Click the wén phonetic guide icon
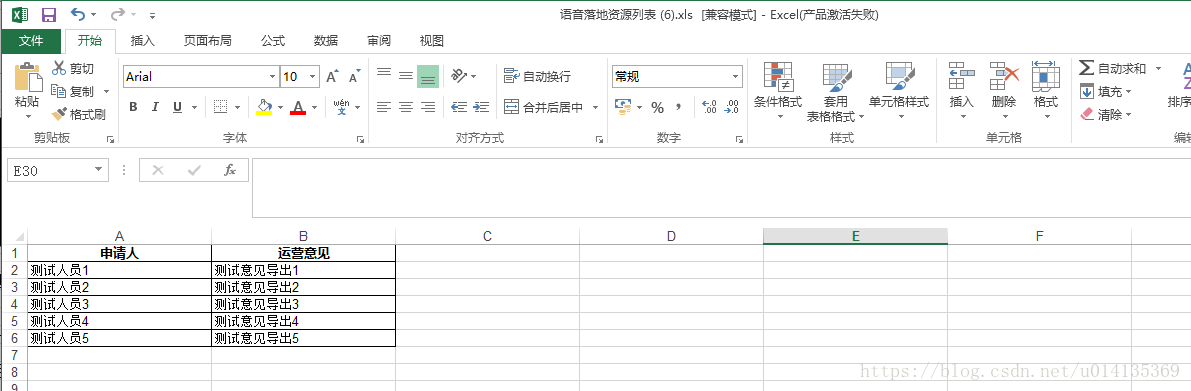The width and height of the screenshot is (1191, 391). pyautogui.click(x=342, y=107)
